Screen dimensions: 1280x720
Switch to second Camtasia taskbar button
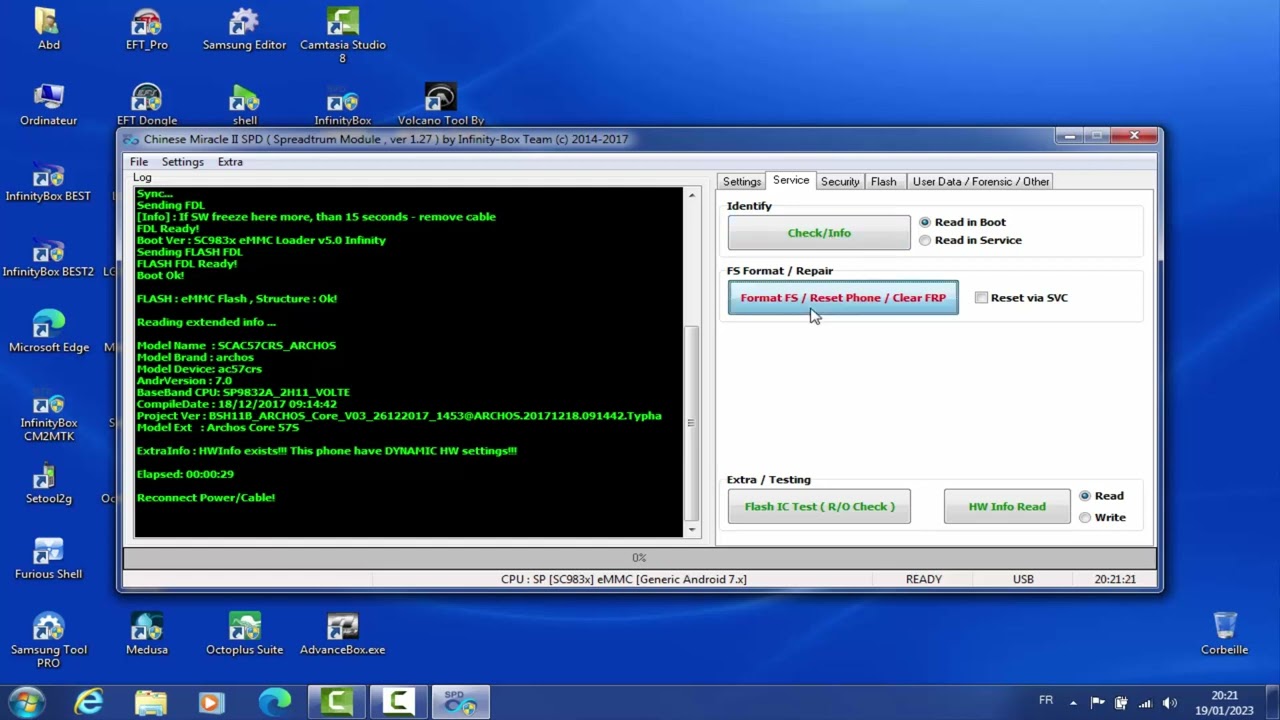click(x=398, y=702)
